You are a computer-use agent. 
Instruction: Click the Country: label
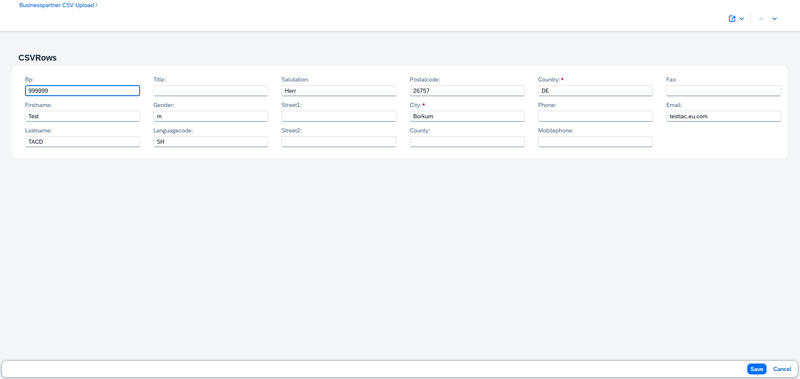[549, 80]
